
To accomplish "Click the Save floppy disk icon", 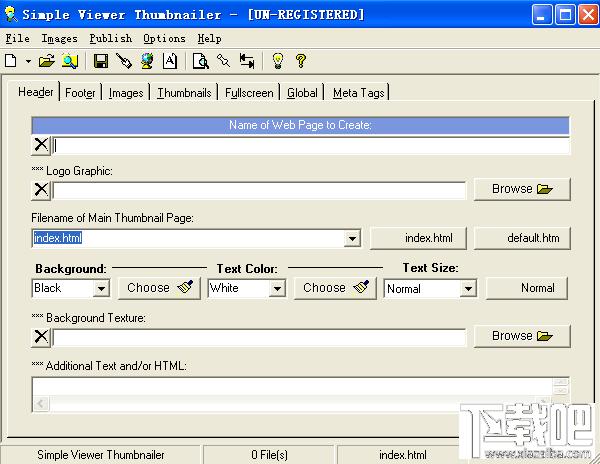I will coord(101,61).
